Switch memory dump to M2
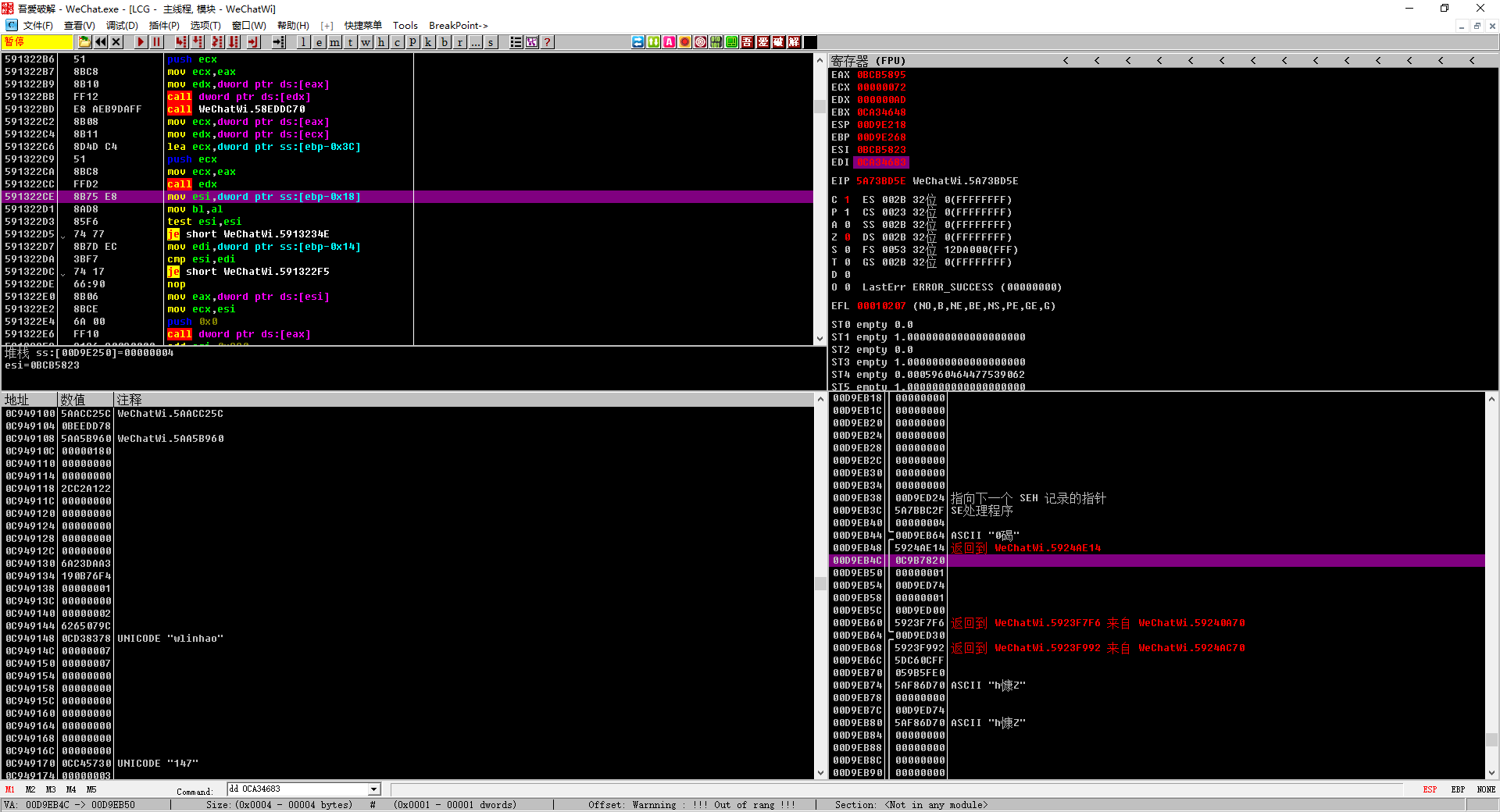 30,789
